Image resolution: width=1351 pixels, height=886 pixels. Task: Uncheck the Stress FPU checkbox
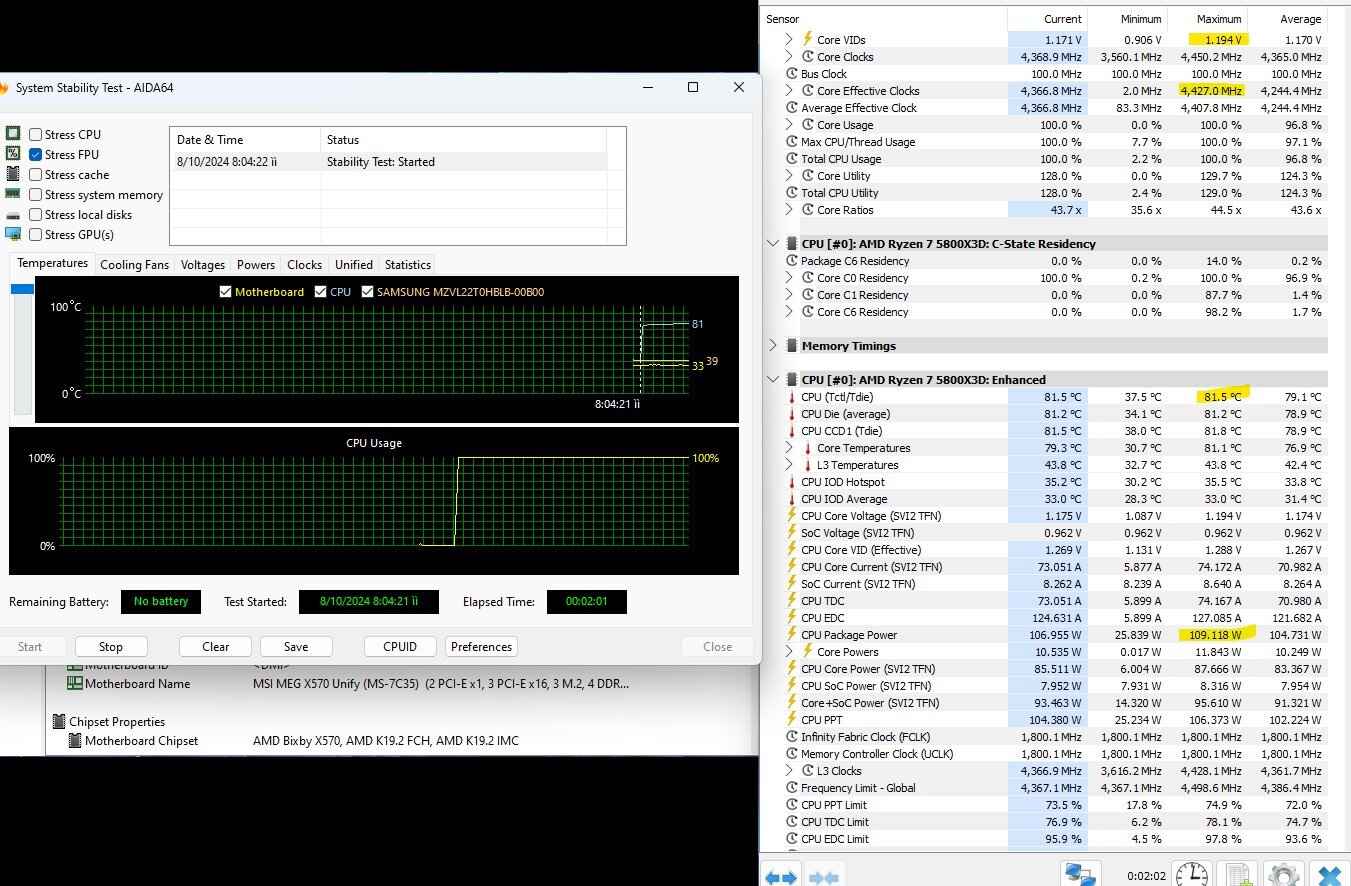pos(36,154)
